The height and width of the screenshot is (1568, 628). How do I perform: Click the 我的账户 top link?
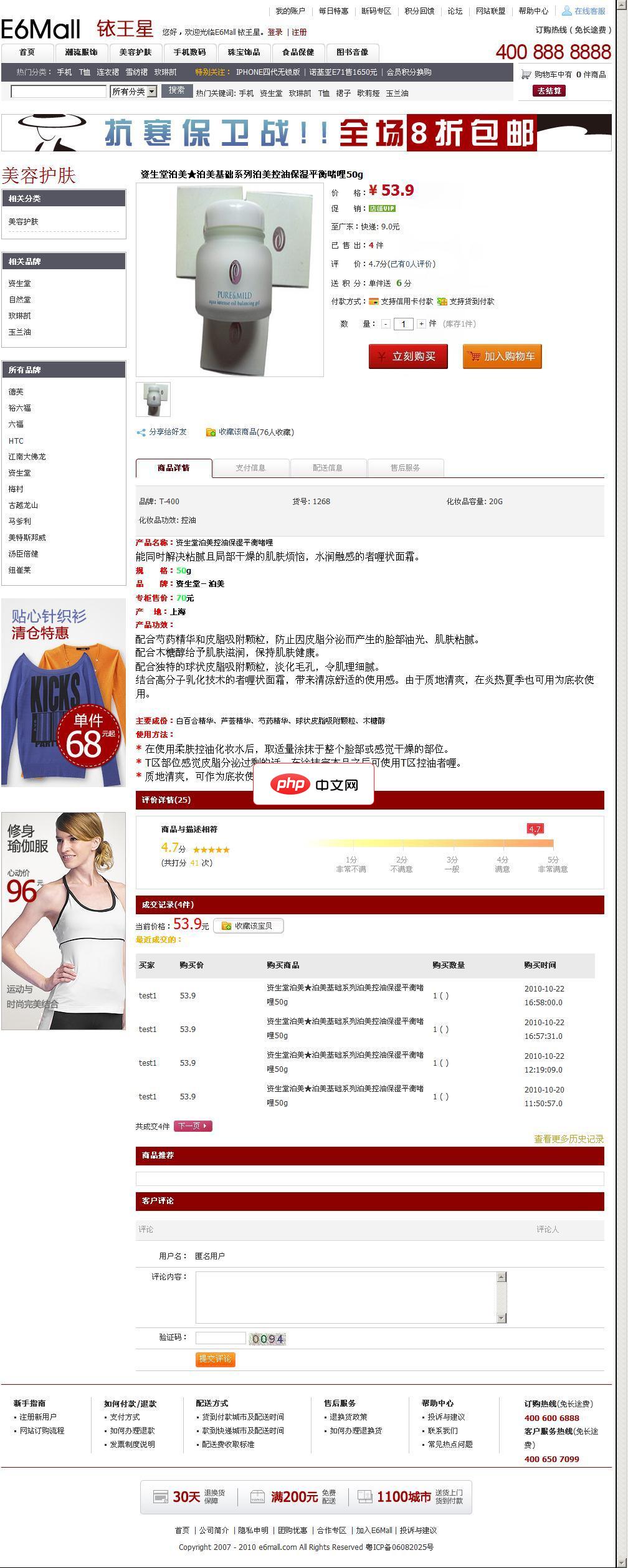pyautogui.click(x=290, y=11)
